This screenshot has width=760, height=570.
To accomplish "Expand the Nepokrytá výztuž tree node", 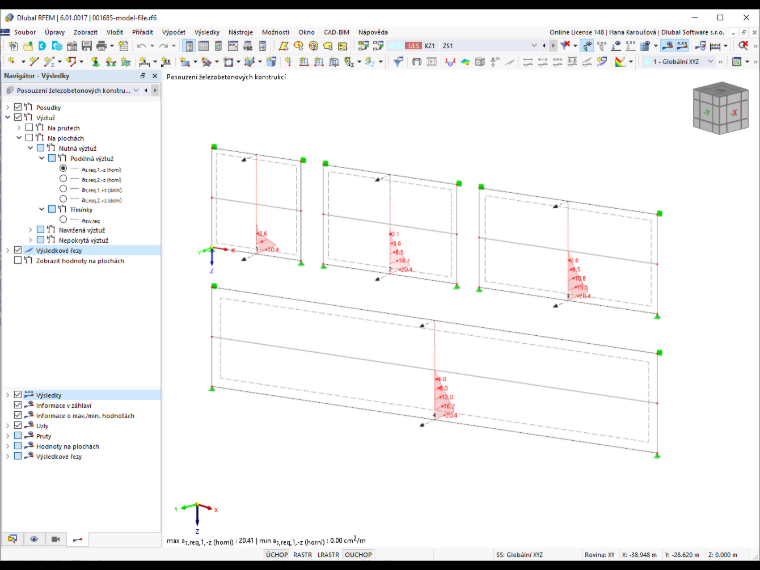I will pos(30,240).
